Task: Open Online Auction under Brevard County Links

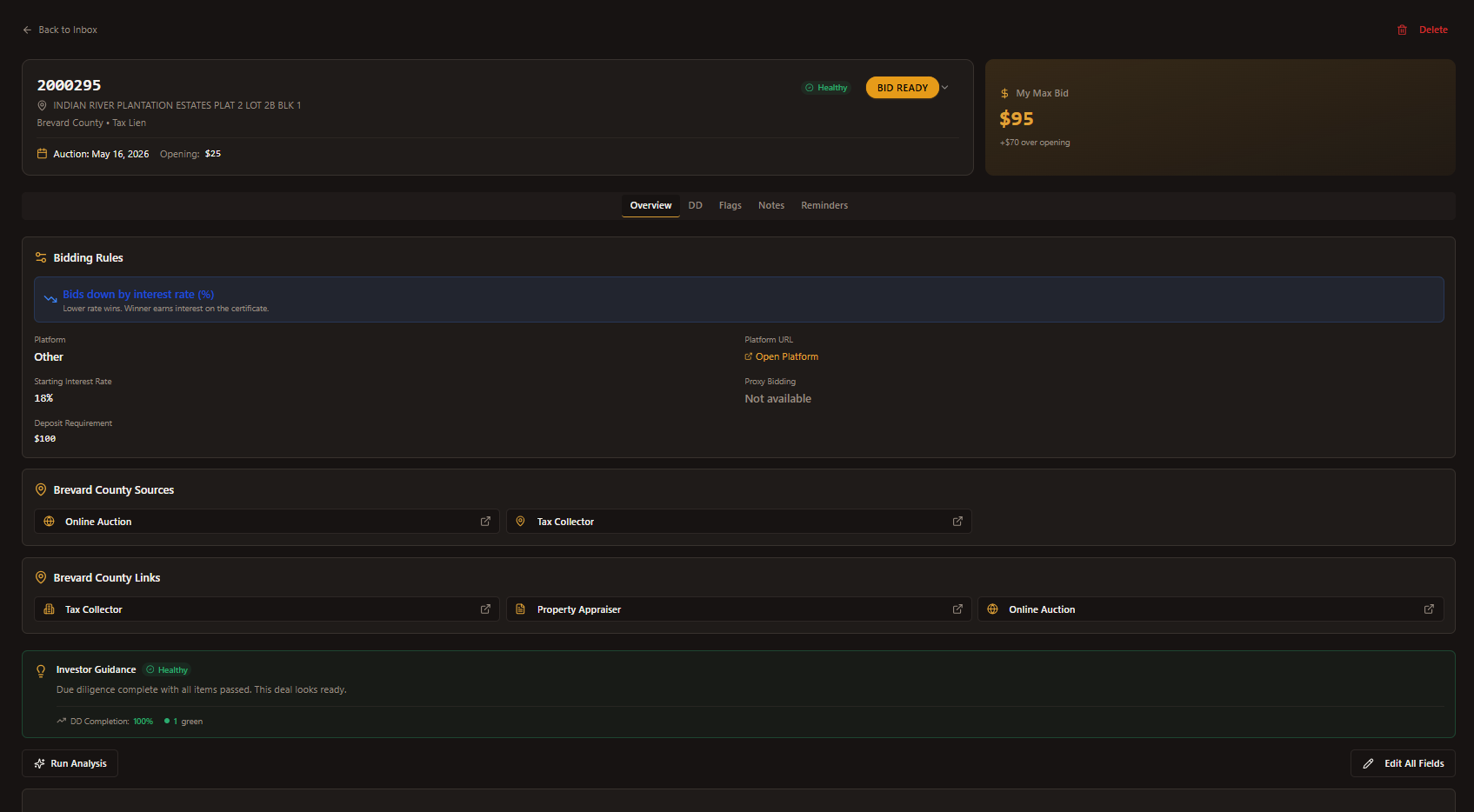Action: point(1211,609)
